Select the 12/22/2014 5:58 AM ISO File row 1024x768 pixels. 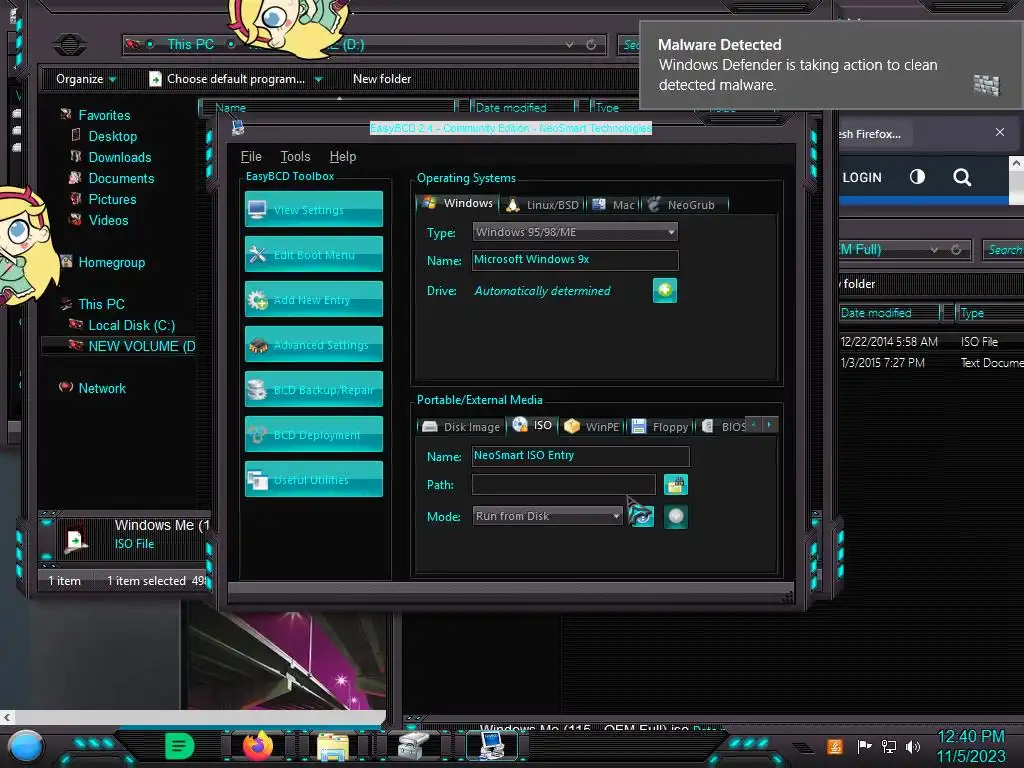point(931,342)
